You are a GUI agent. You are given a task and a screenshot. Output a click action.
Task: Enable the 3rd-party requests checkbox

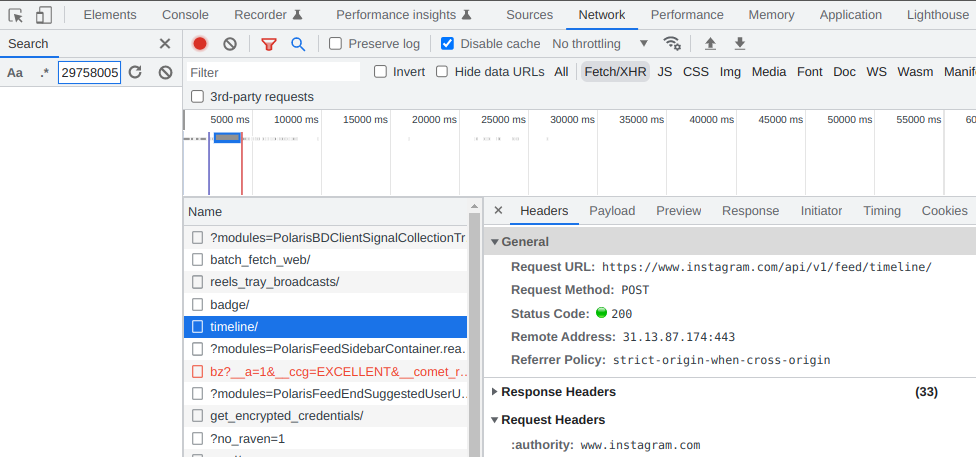click(x=197, y=97)
